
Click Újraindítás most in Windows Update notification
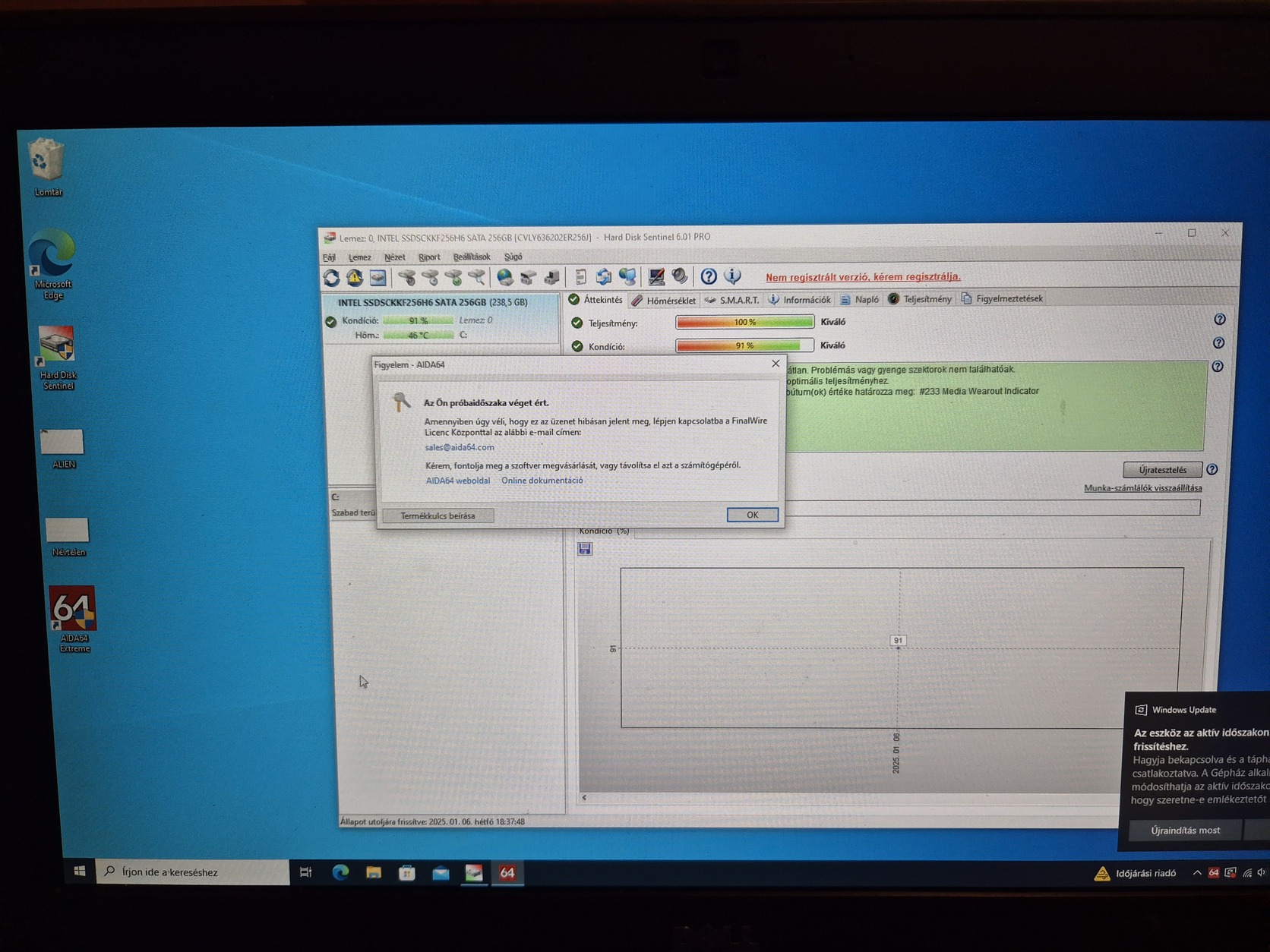point(1185,831)
